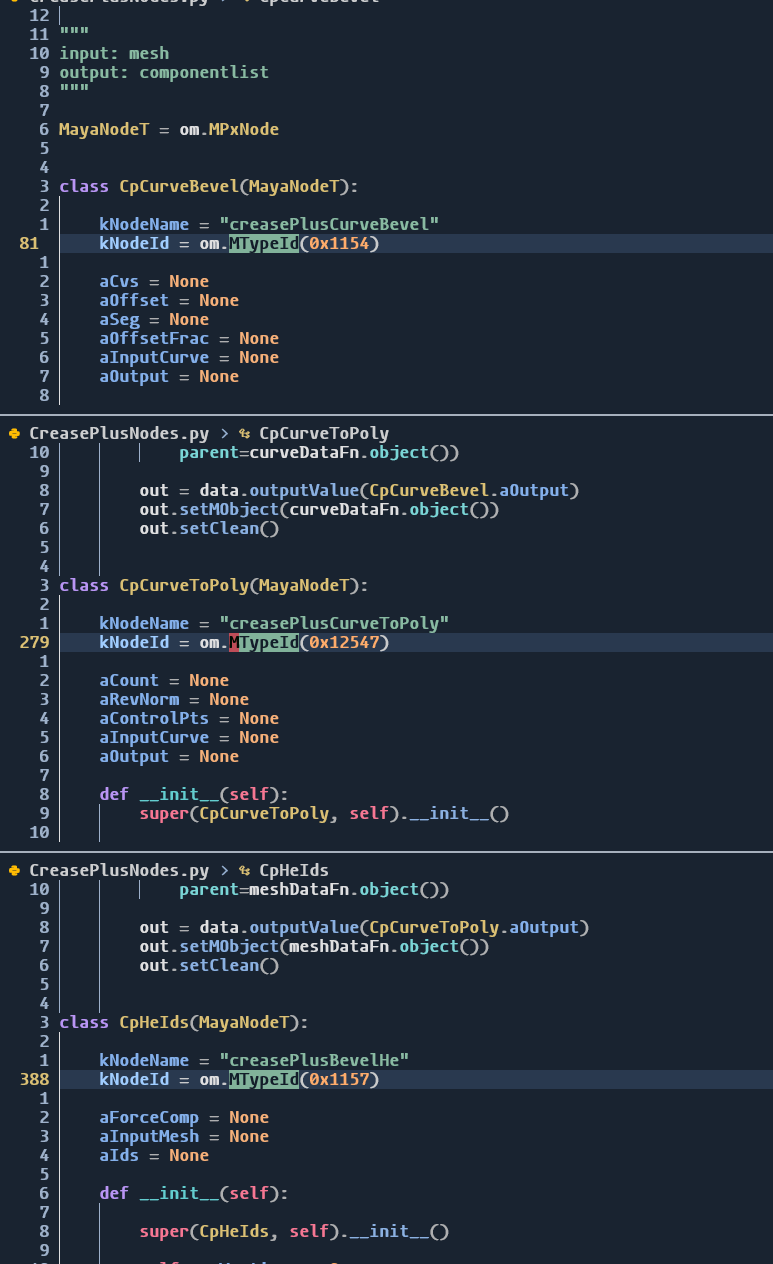The image size is (773, 1264).
Task: Click the 'aCvs = None' line
Action: 154,281
